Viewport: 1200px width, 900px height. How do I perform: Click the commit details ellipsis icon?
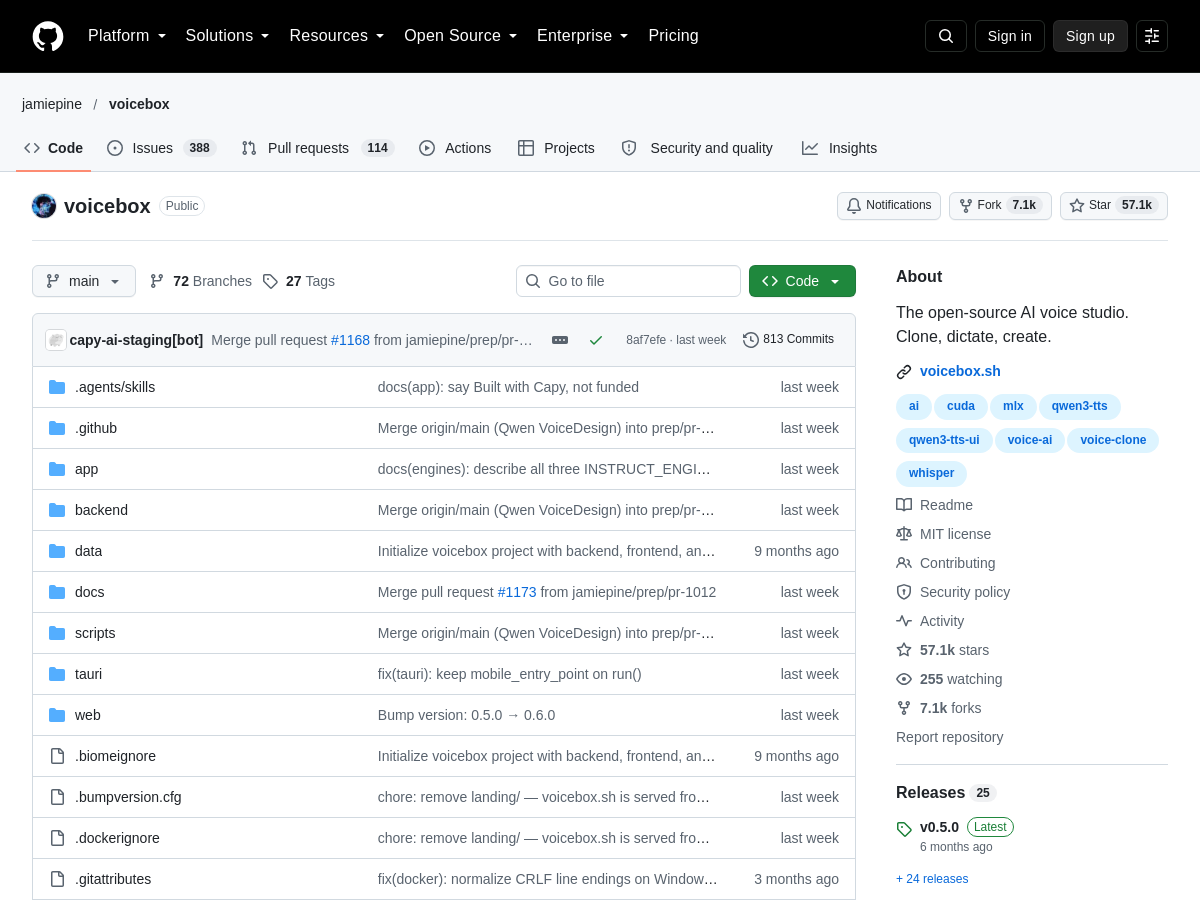pos(560,340)
